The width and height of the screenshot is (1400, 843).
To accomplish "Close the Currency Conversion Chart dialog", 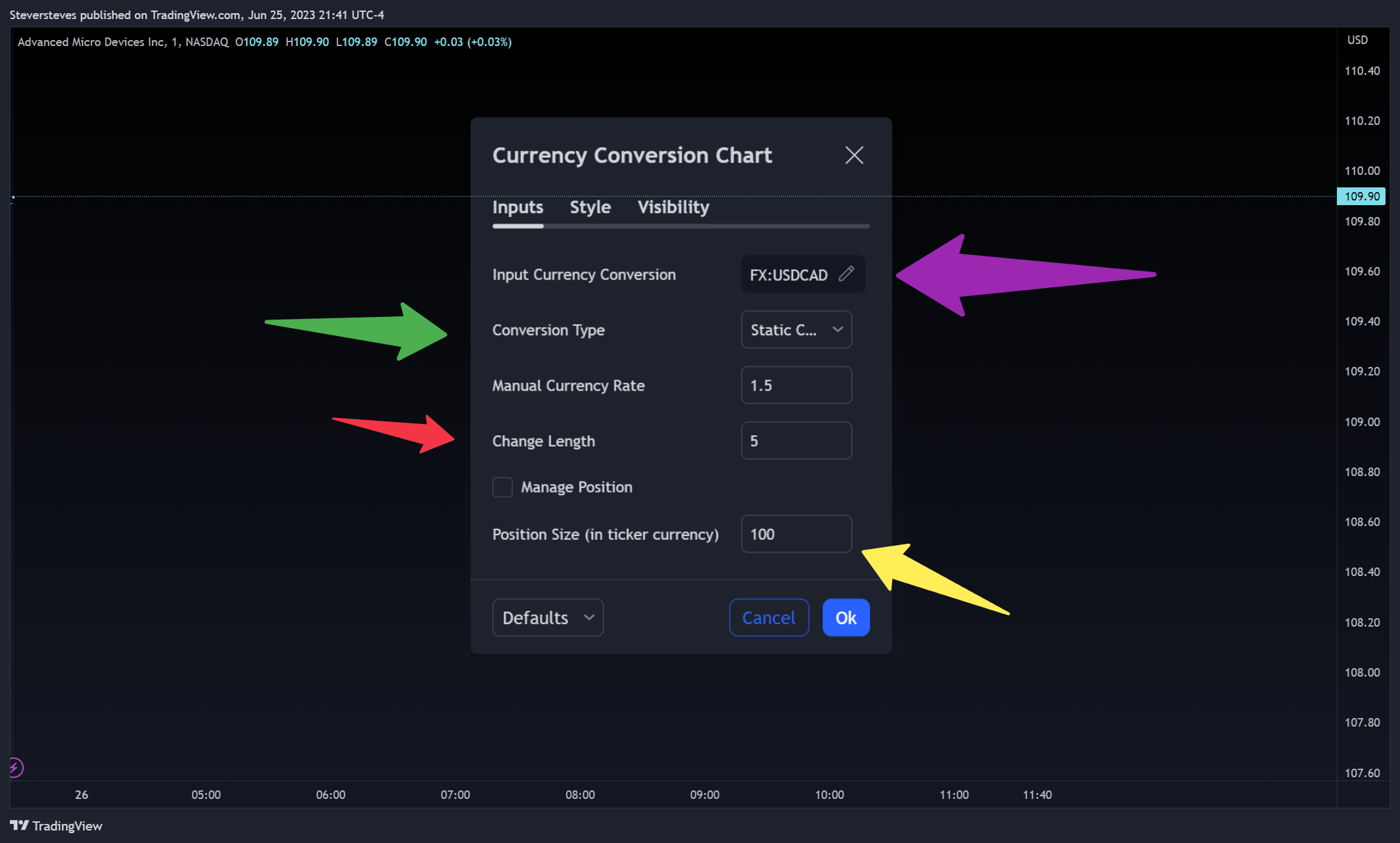I will [854, 155].
